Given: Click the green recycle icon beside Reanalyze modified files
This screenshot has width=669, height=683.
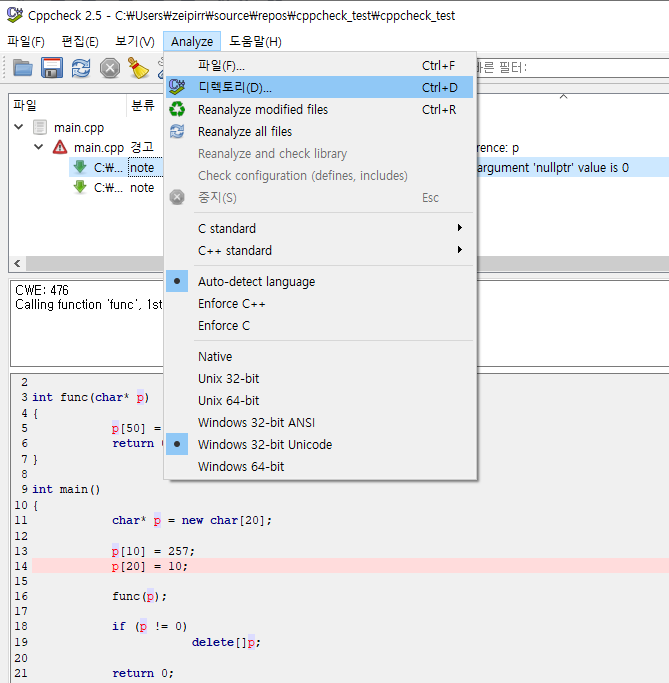Looking at the screenshot, I should click(177, 109).
